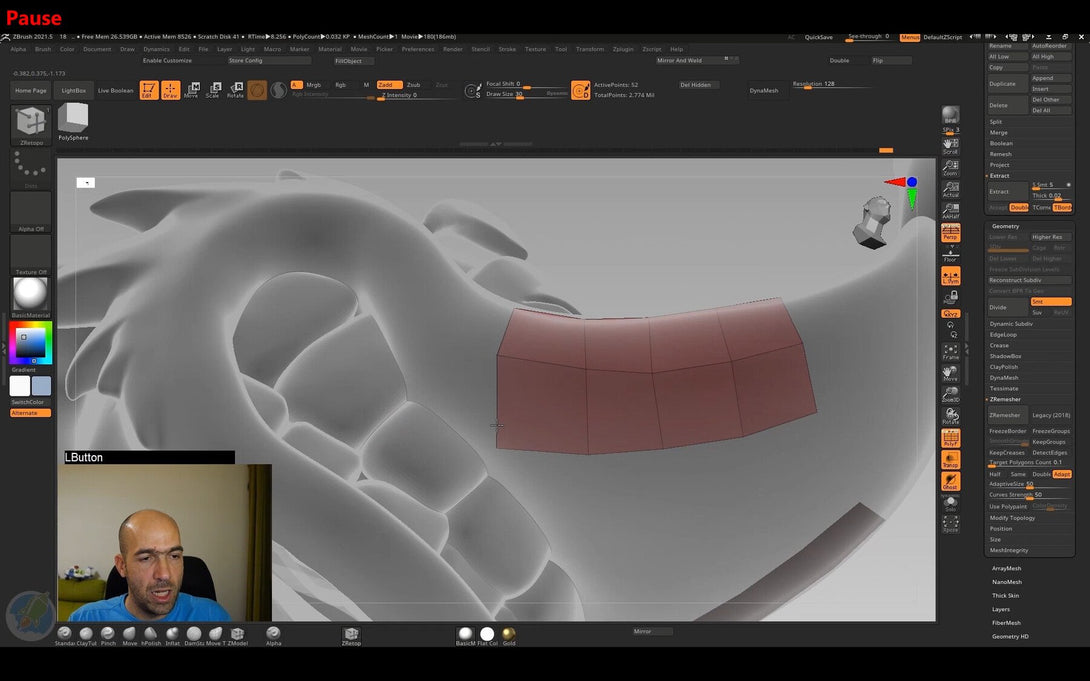The height and width of the screenshot is (681, 1090).
Task: Select the Standard brush at bottom shelf
Action: coord(65,634)
